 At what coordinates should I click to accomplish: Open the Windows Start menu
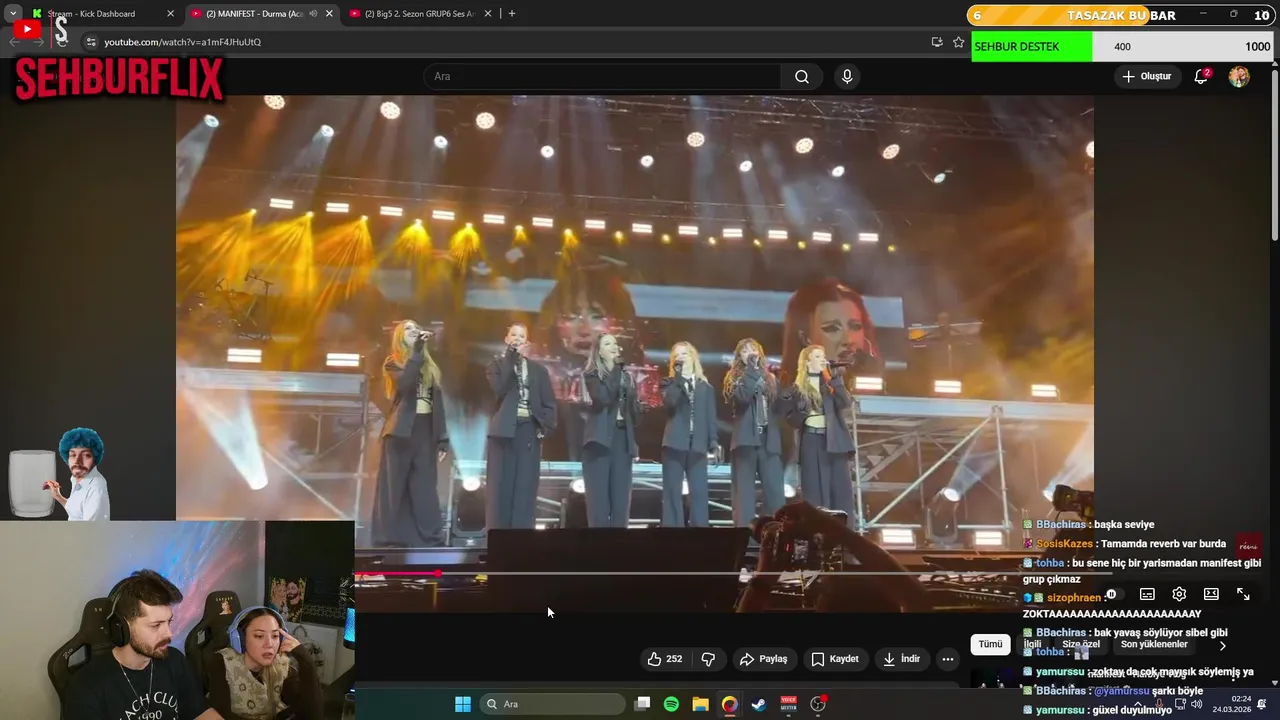[463, 704]
